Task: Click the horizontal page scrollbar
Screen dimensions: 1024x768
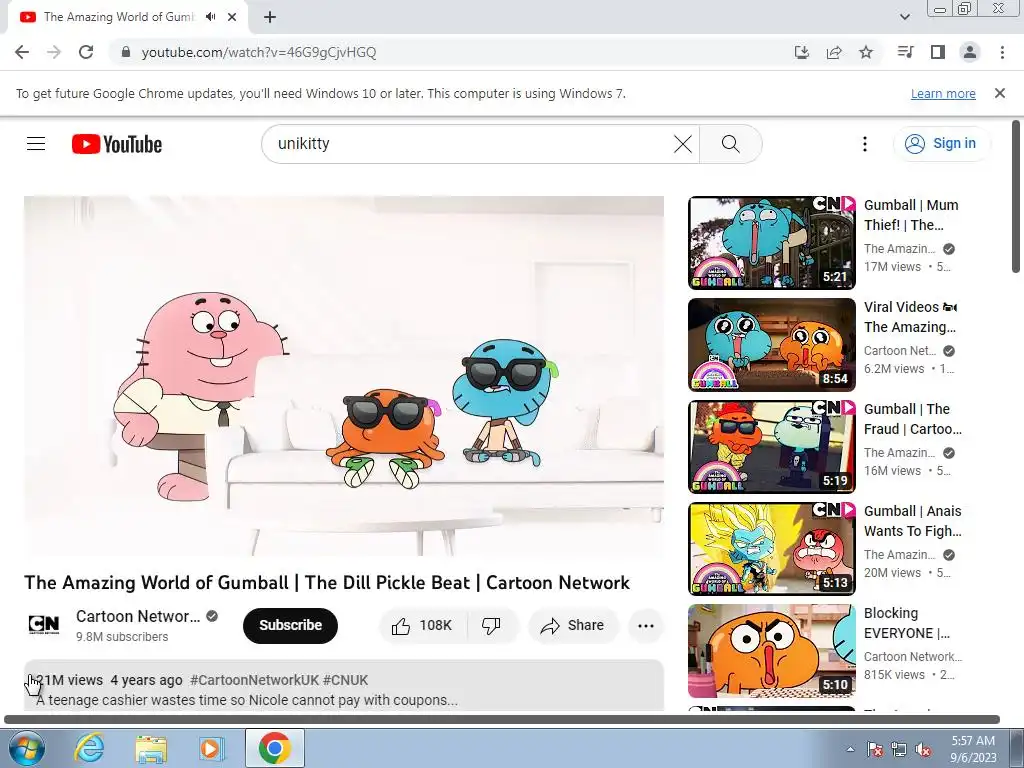Action: click(502, 720)
